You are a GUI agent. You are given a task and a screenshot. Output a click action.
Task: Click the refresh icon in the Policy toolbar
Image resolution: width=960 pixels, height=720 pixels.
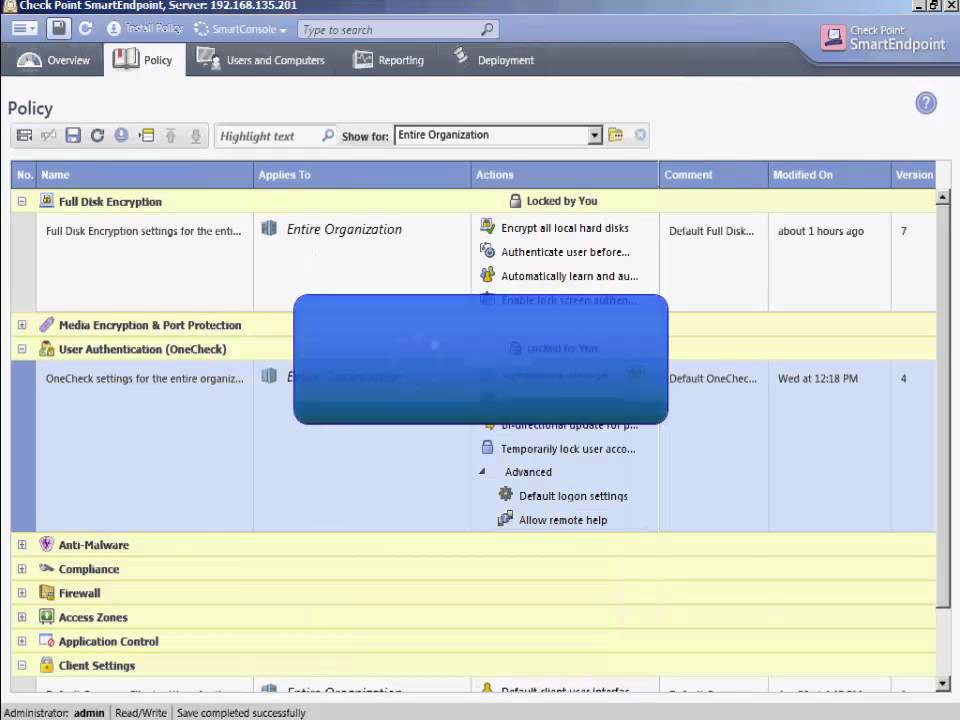coord(97,135)
